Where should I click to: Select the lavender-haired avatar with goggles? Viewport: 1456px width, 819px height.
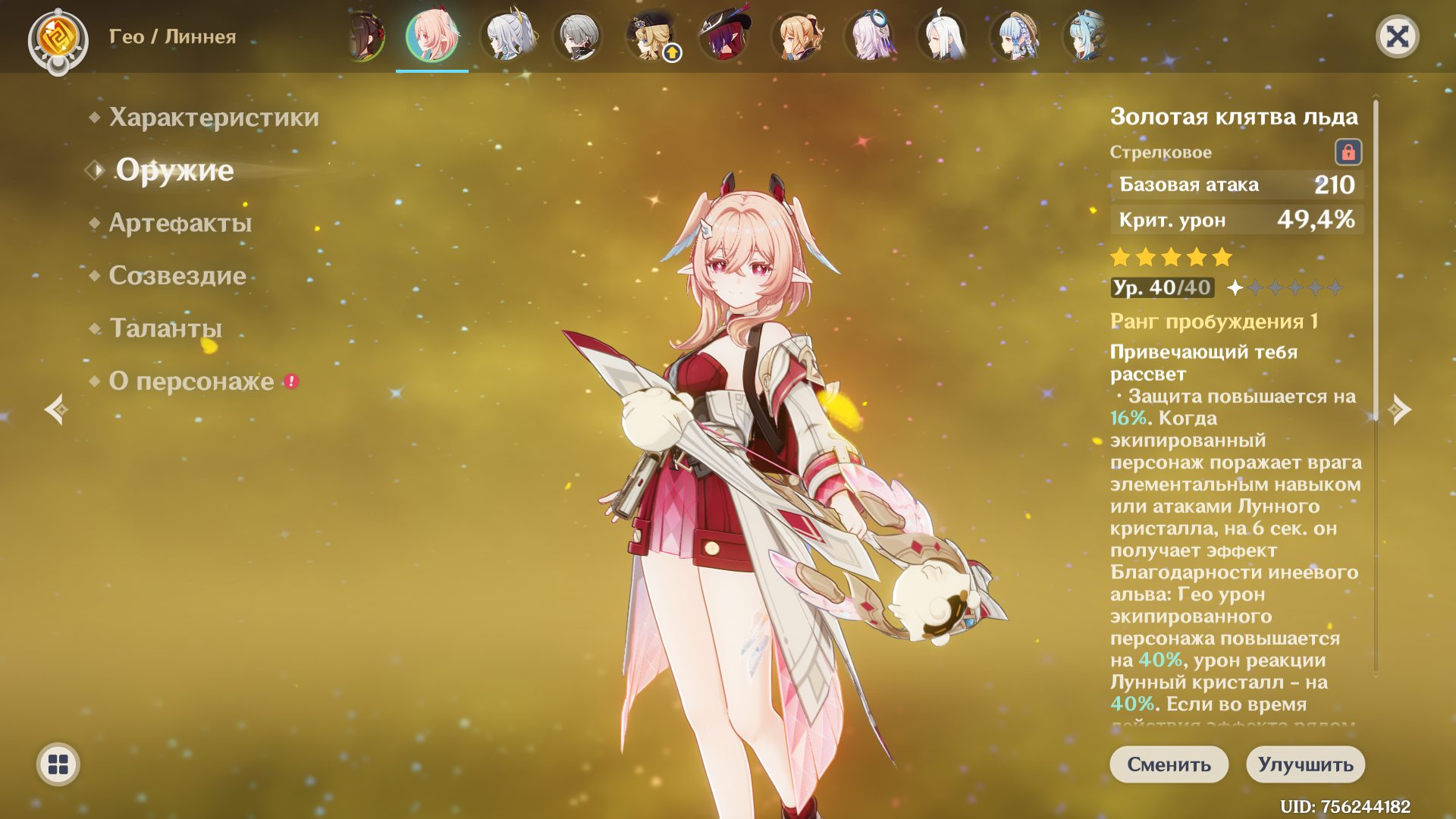pyautogui.click(x=871, y=36)
